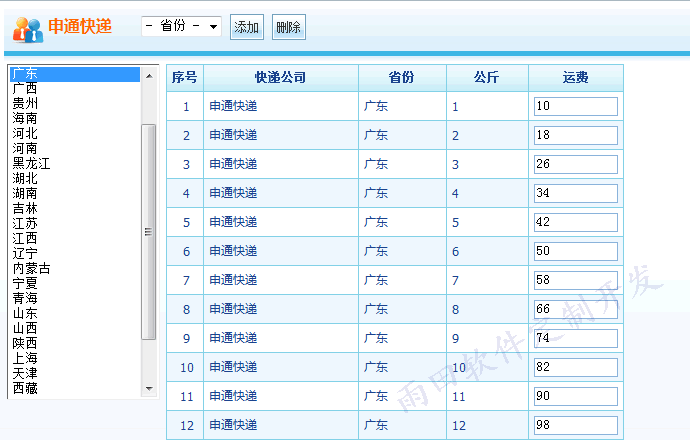Select 吉林 in the province list

click(75, 208)
